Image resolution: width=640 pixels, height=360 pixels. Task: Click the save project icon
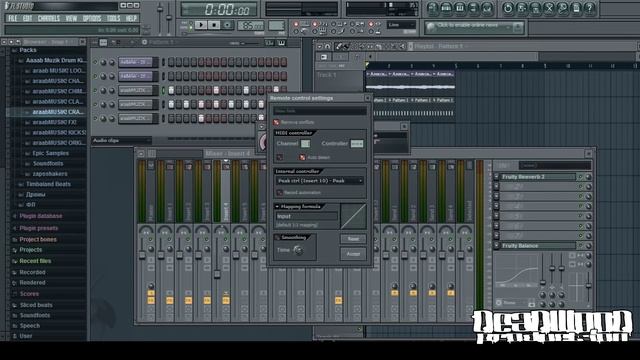coord(522,8)
